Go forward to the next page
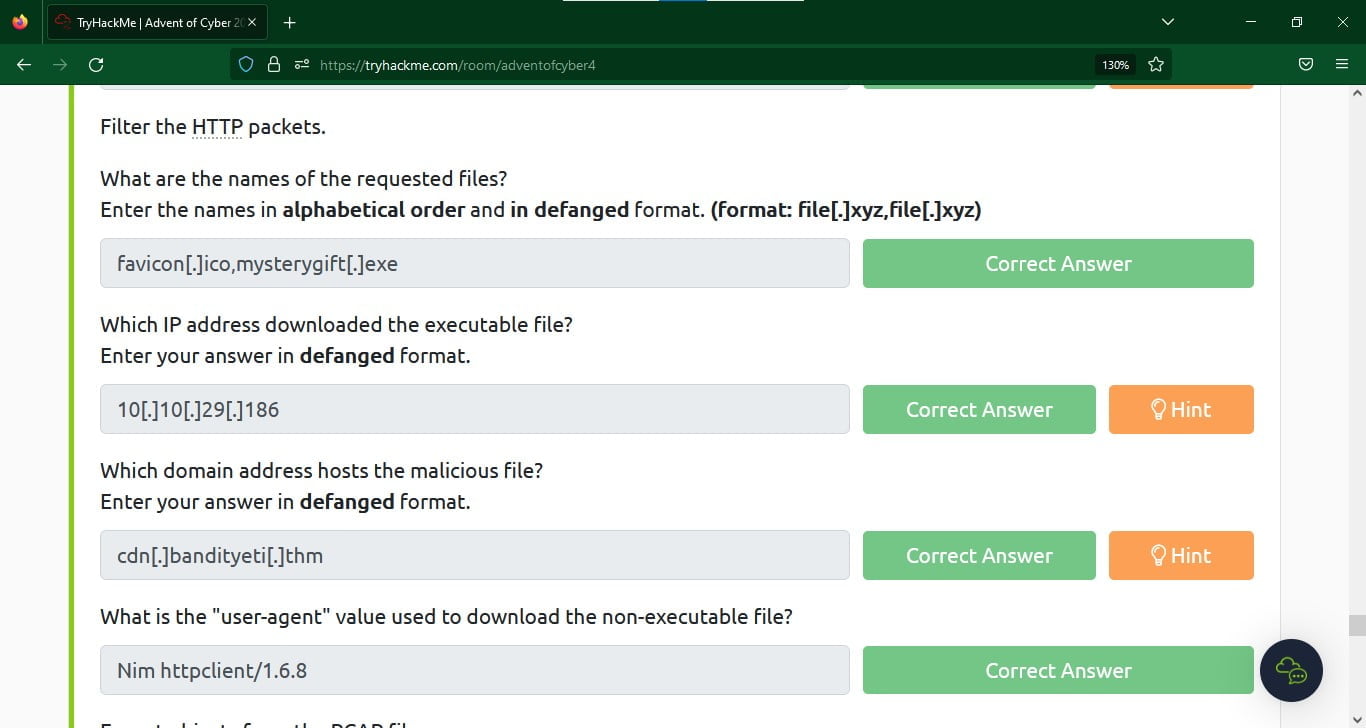The image size is (1366, 728). 60,64
